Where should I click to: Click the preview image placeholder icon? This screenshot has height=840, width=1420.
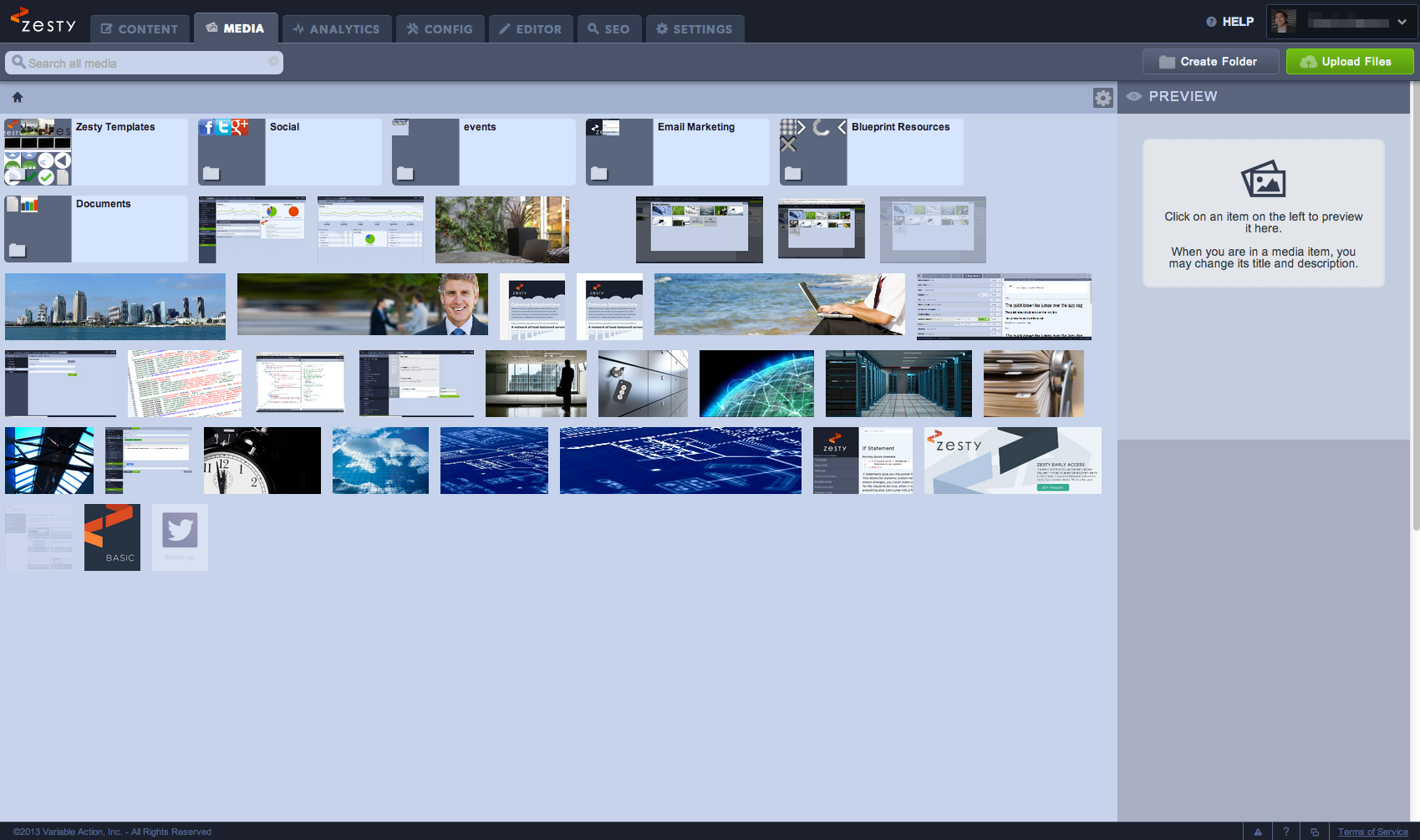click(x=1263, y=178)
